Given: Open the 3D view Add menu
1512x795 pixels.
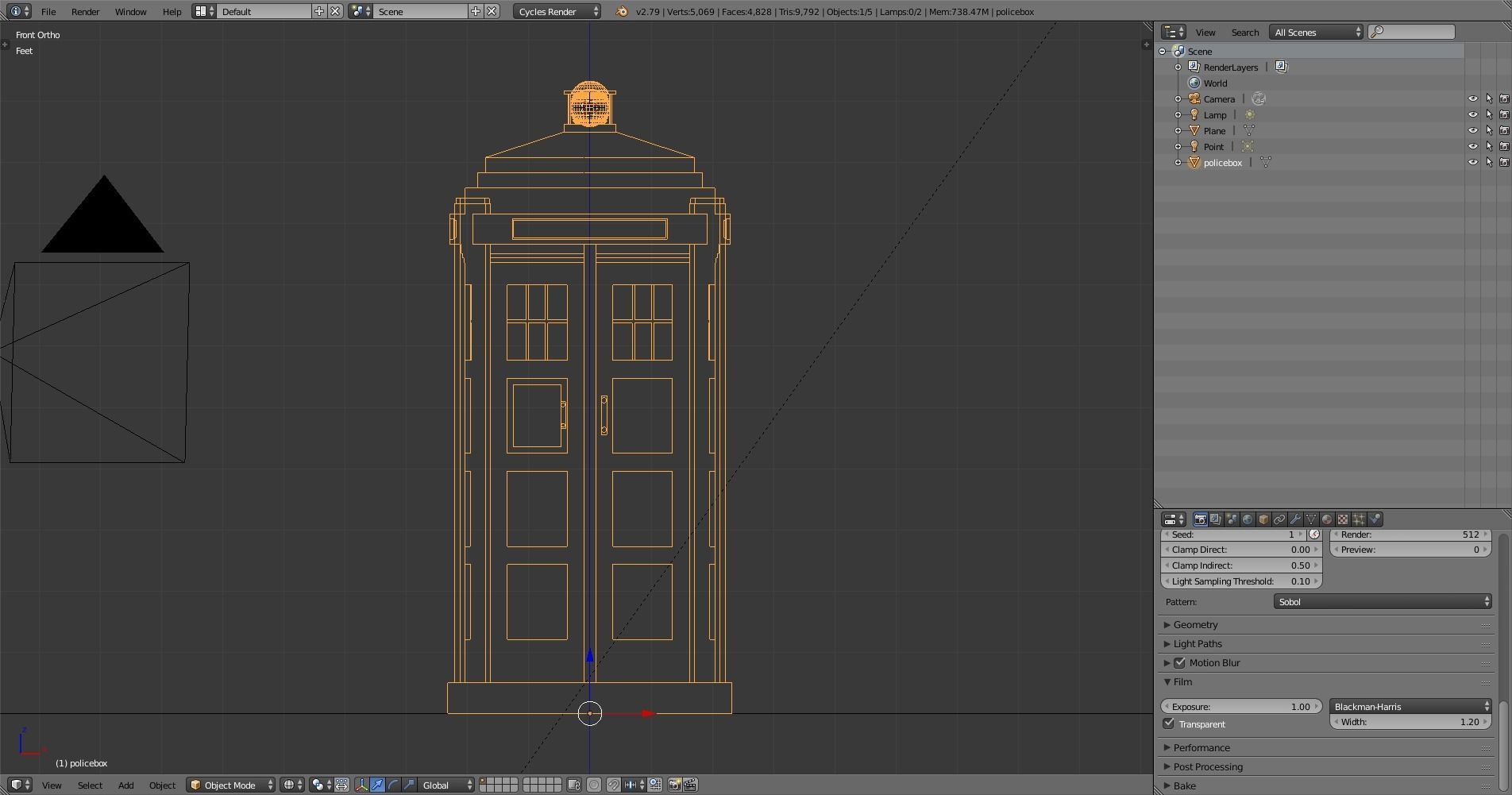Looking at the screenshot, I should (x=125, y=785).
